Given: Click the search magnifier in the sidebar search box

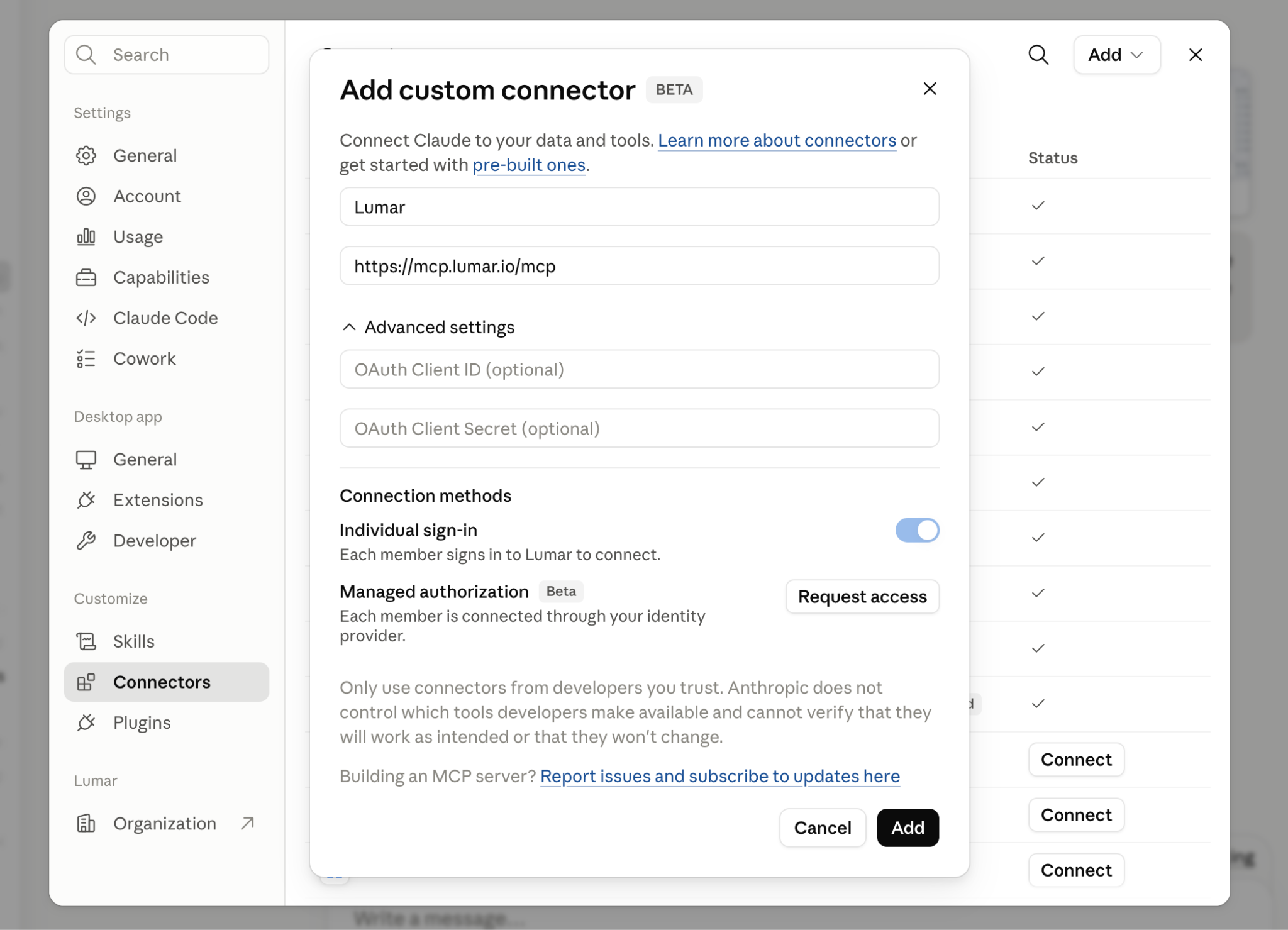Looking at the screenshot, I should (x=86, y=55).
